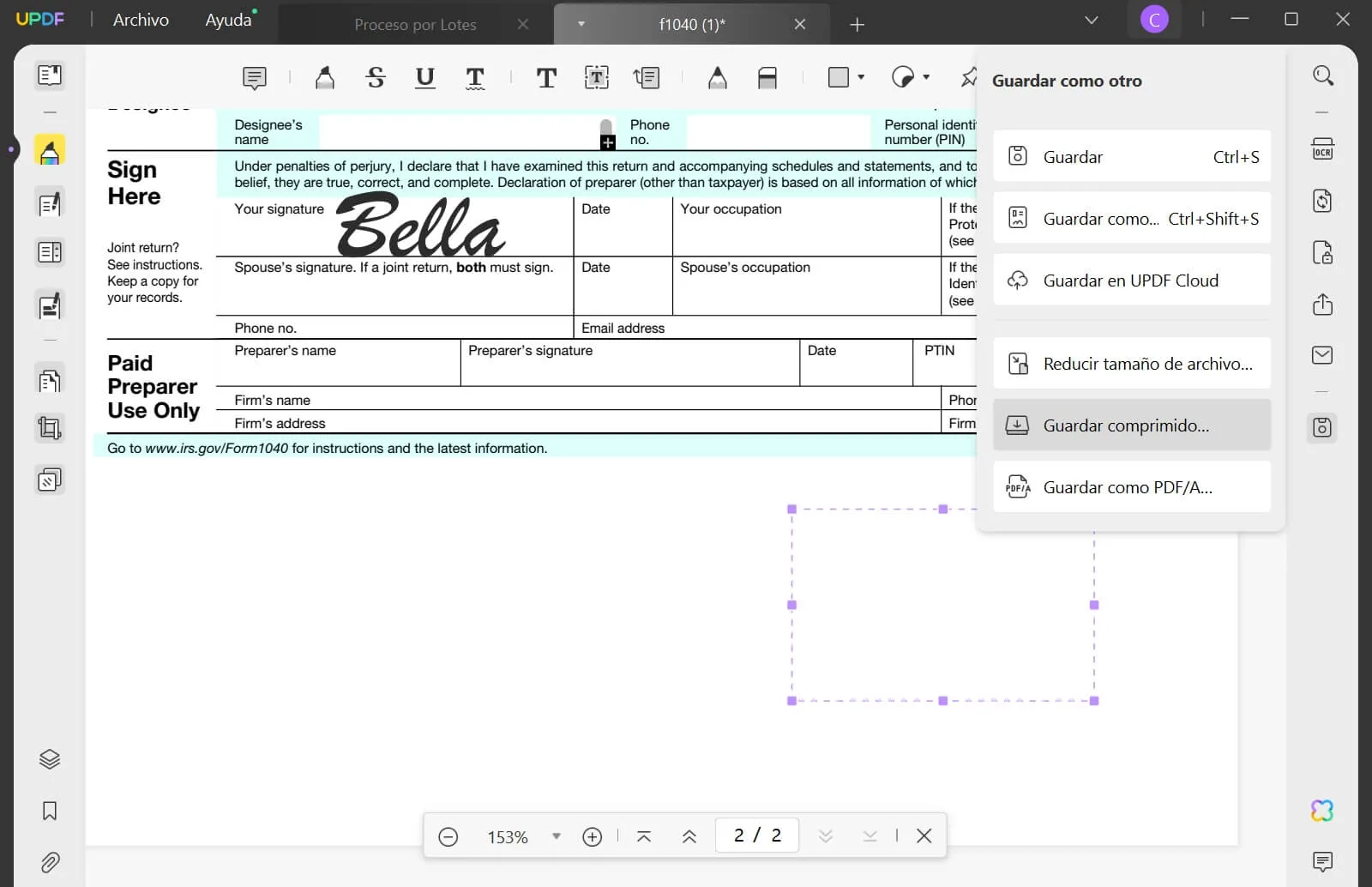1372x887 pixels.
Task: Open the Attachments paperclip icon
Action: point(50,862)
